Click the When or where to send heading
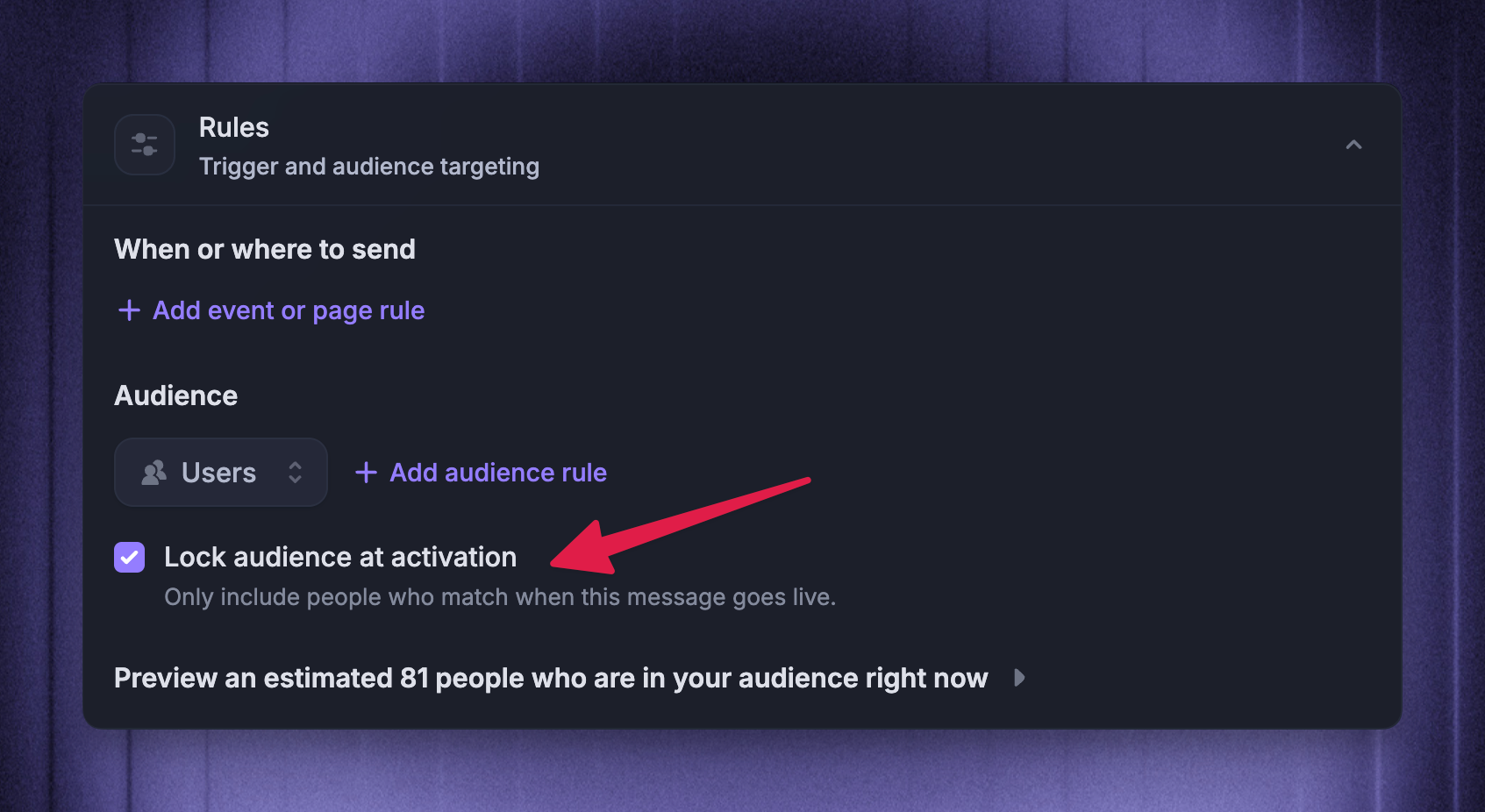Viewport: 1485px width, 812px height. pos(265,250)
